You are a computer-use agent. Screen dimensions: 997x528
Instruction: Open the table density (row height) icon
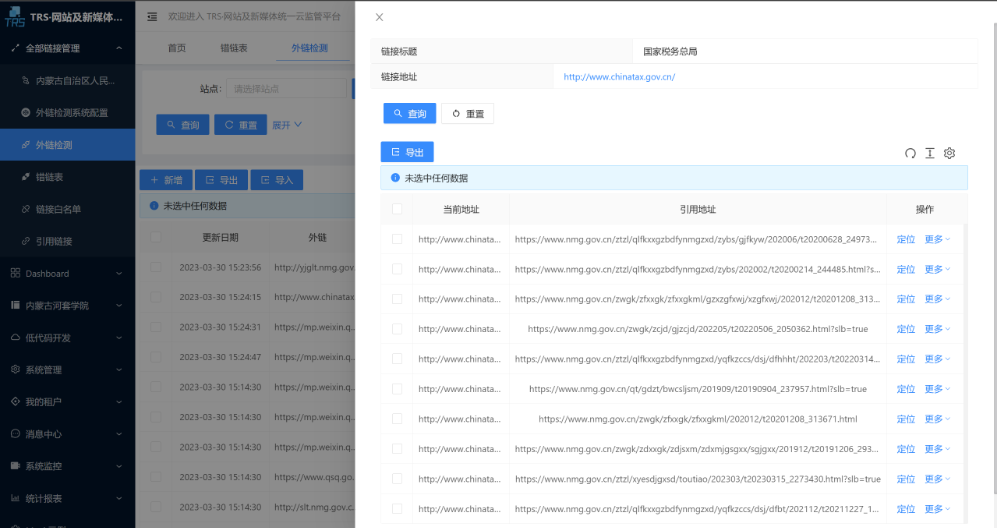[x=930, y=153]
